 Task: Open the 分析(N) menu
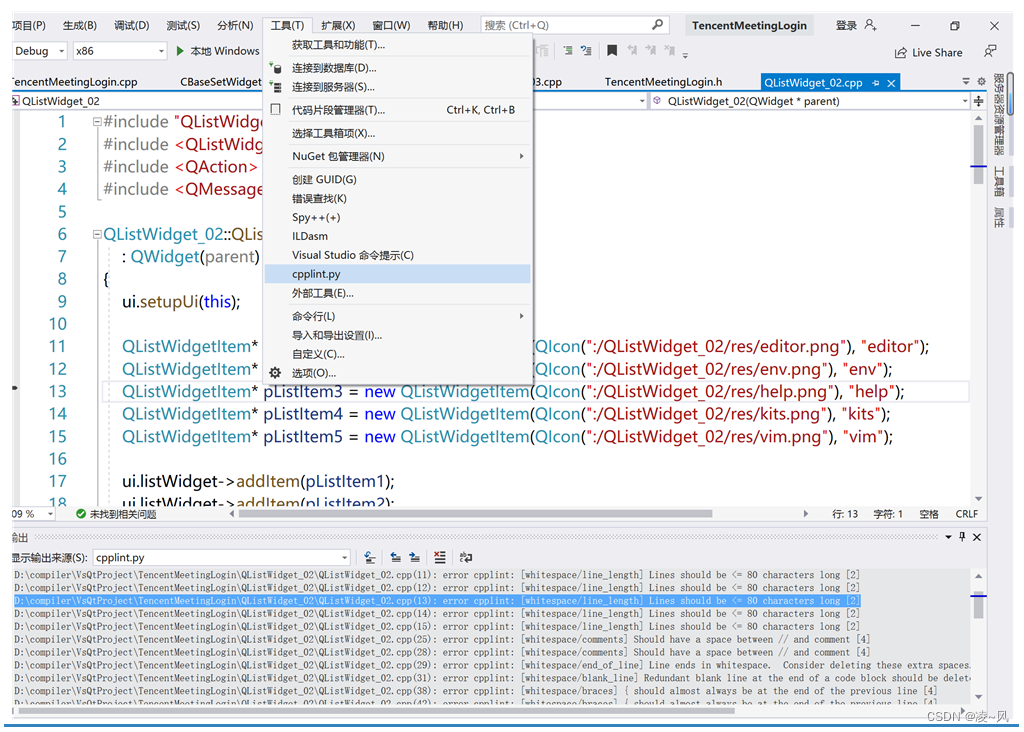[235, 25]
